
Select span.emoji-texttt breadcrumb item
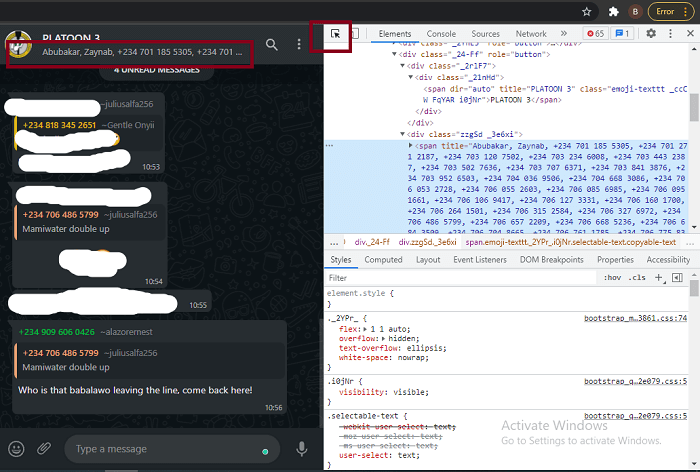click(x=571, y=242)
